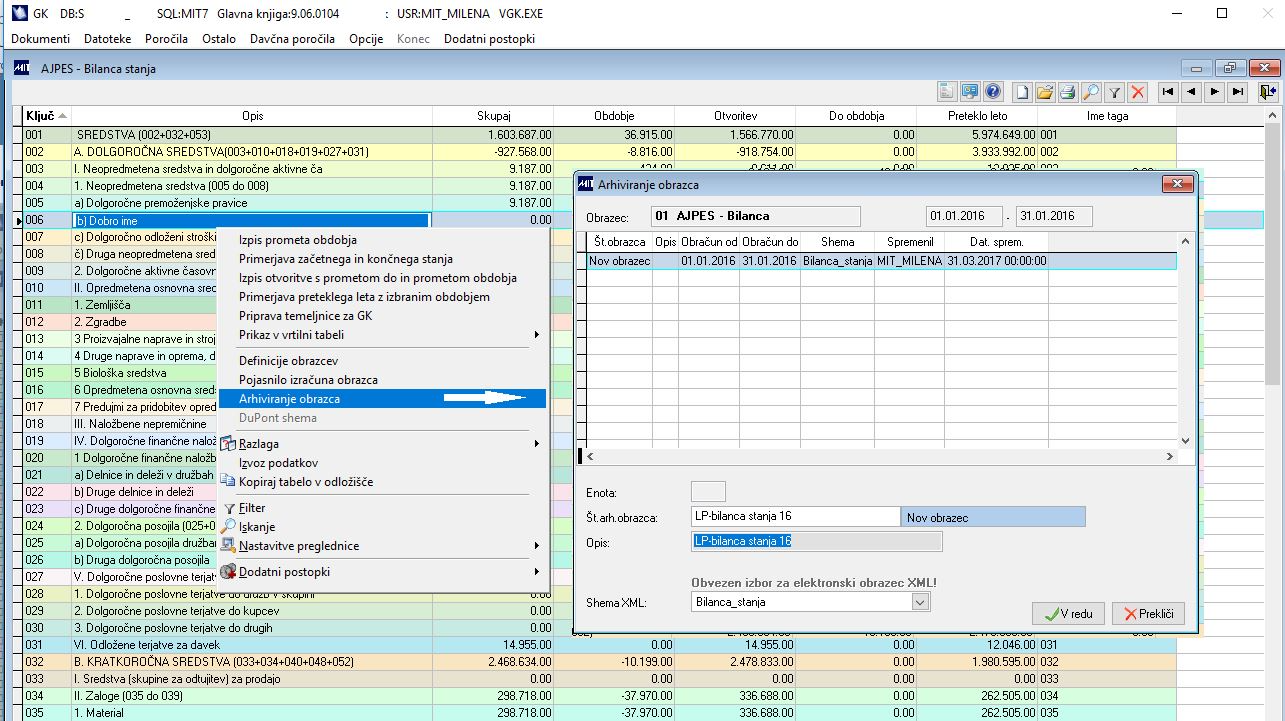This screenshot has height=721, width=1285.
Task: Click the exit door icon
Action: pyautogui.click(x=1268, y=92)
